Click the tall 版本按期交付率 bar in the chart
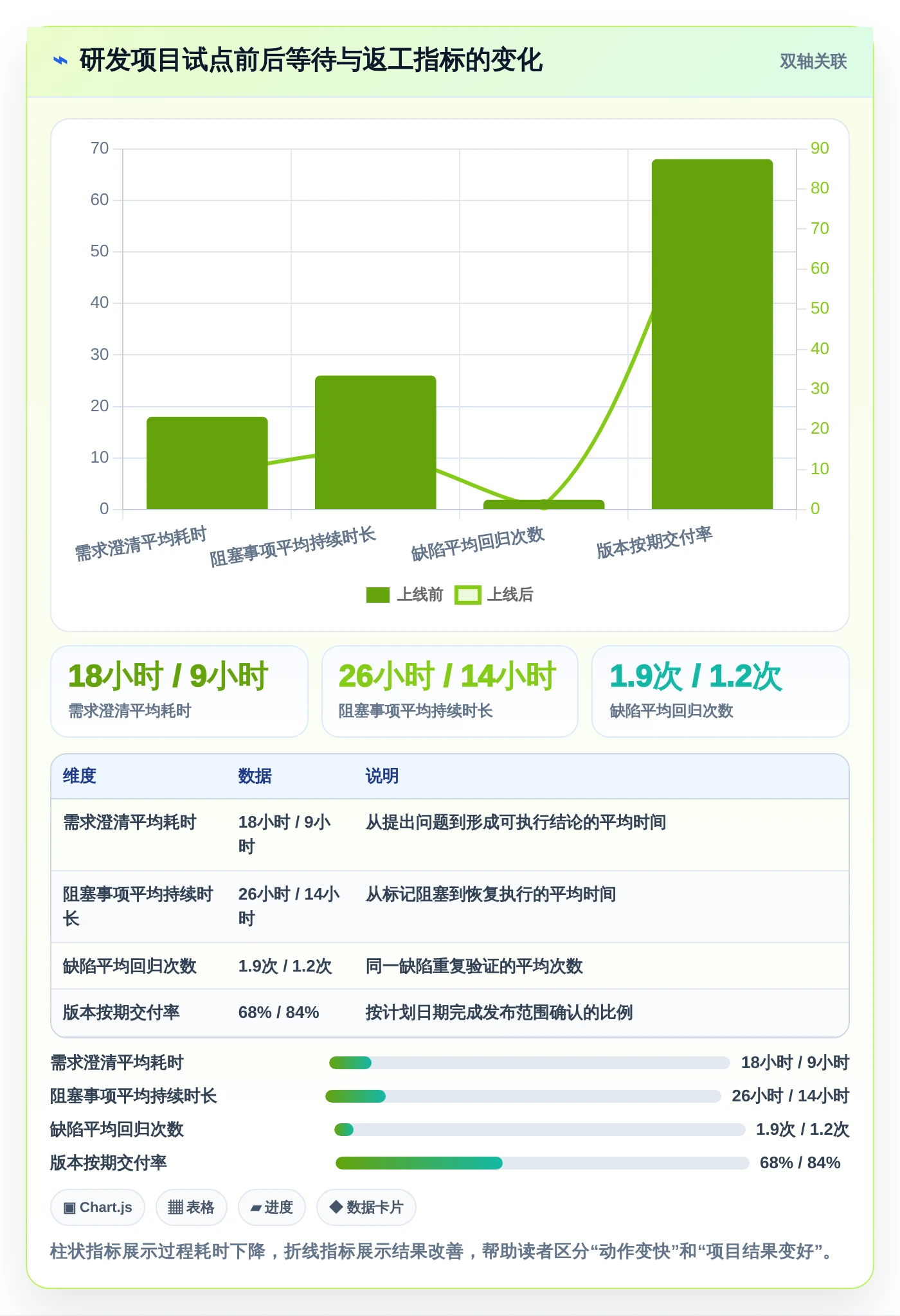The width and height of the screenshot is (900, 1316). tap(712, 334)
